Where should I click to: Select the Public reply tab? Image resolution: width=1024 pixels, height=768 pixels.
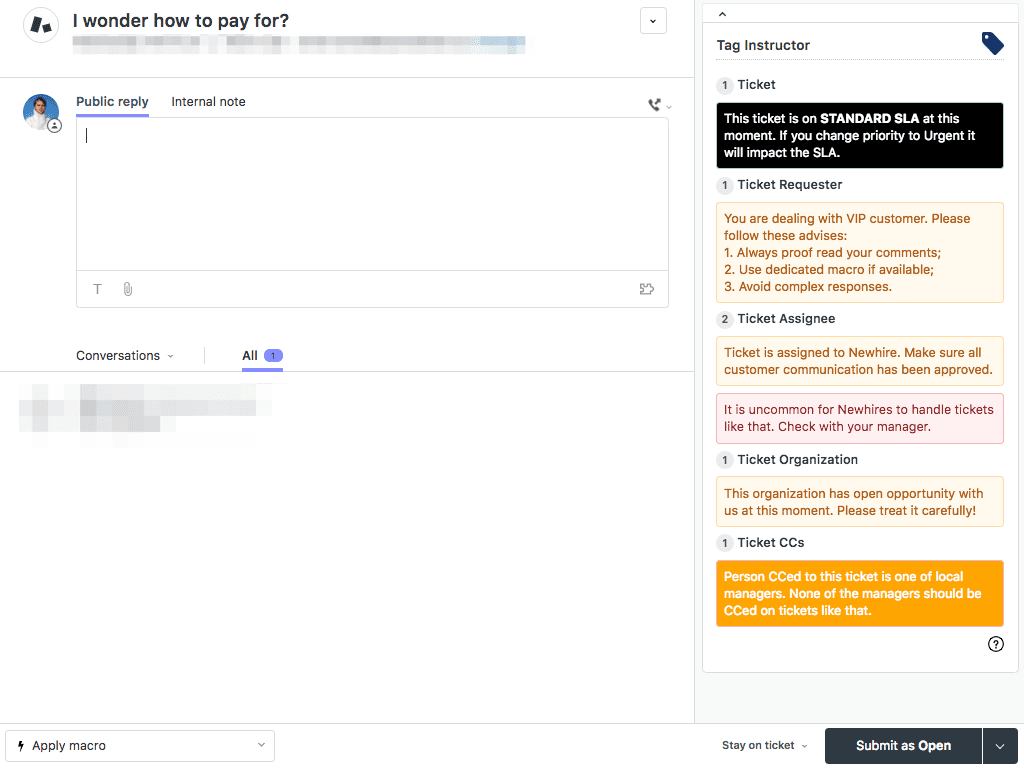112,102
